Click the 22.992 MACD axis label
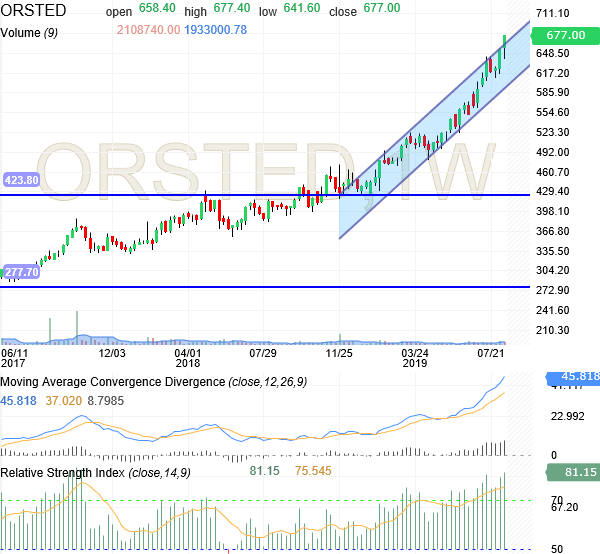The width and height of the screenshot is (600, 554). tap(567, 416)
